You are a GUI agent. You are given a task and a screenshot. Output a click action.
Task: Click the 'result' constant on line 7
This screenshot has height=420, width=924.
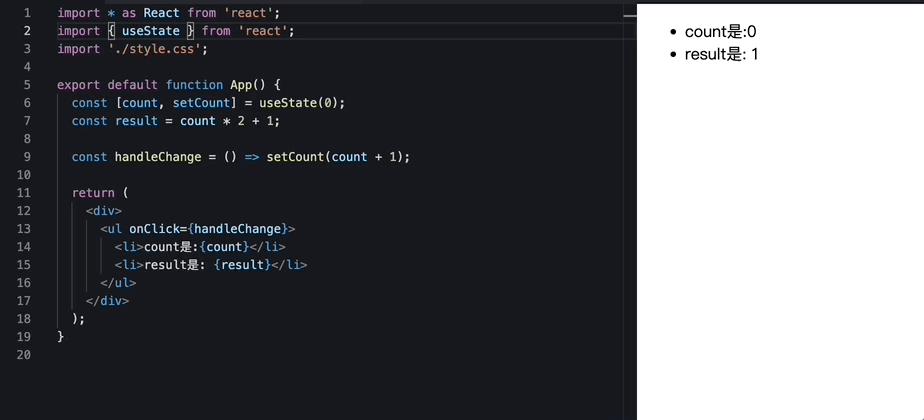pyautogui.click(x=137, y=121)
